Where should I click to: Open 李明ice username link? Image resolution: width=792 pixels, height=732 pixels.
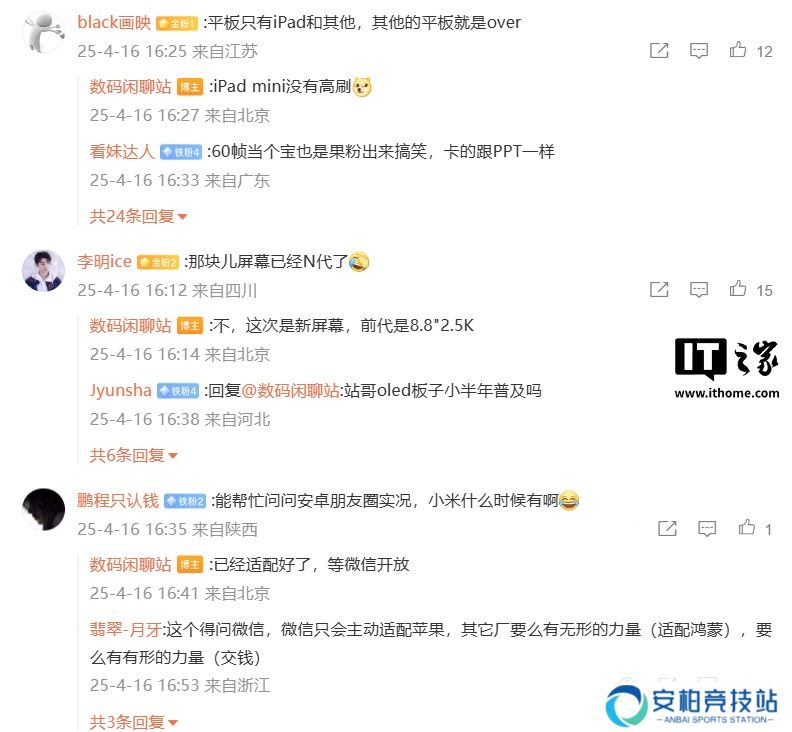(105, 261)
